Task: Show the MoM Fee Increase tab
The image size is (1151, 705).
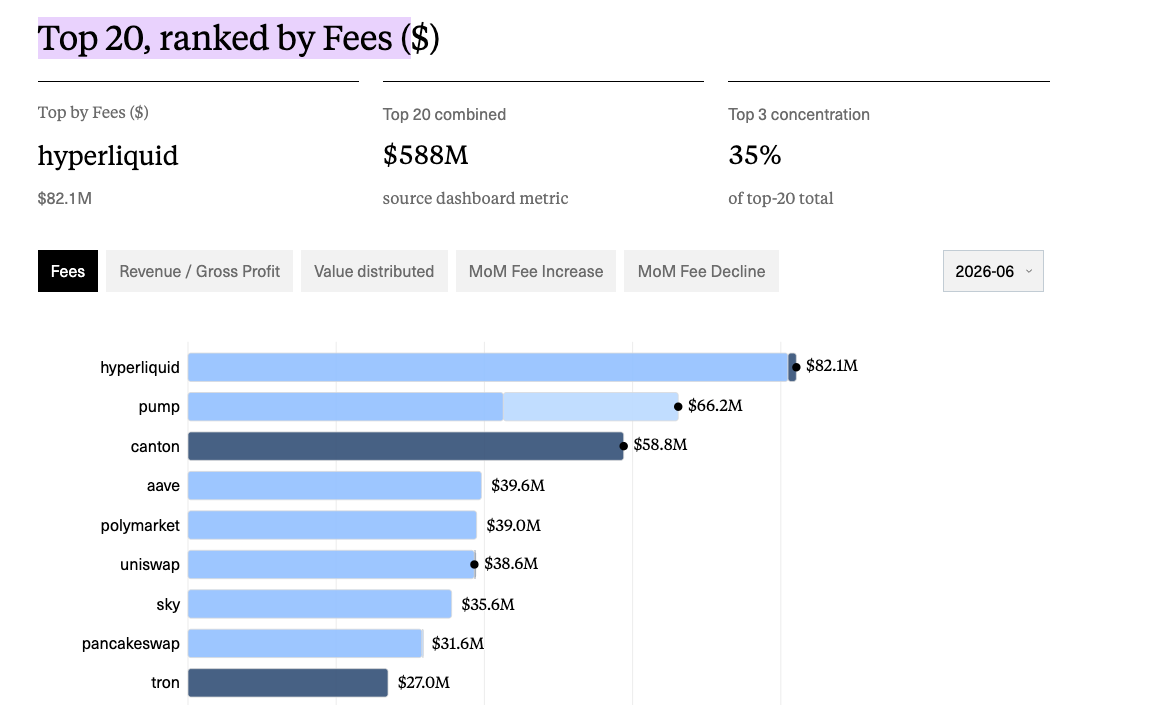Action: click(536, 271)
